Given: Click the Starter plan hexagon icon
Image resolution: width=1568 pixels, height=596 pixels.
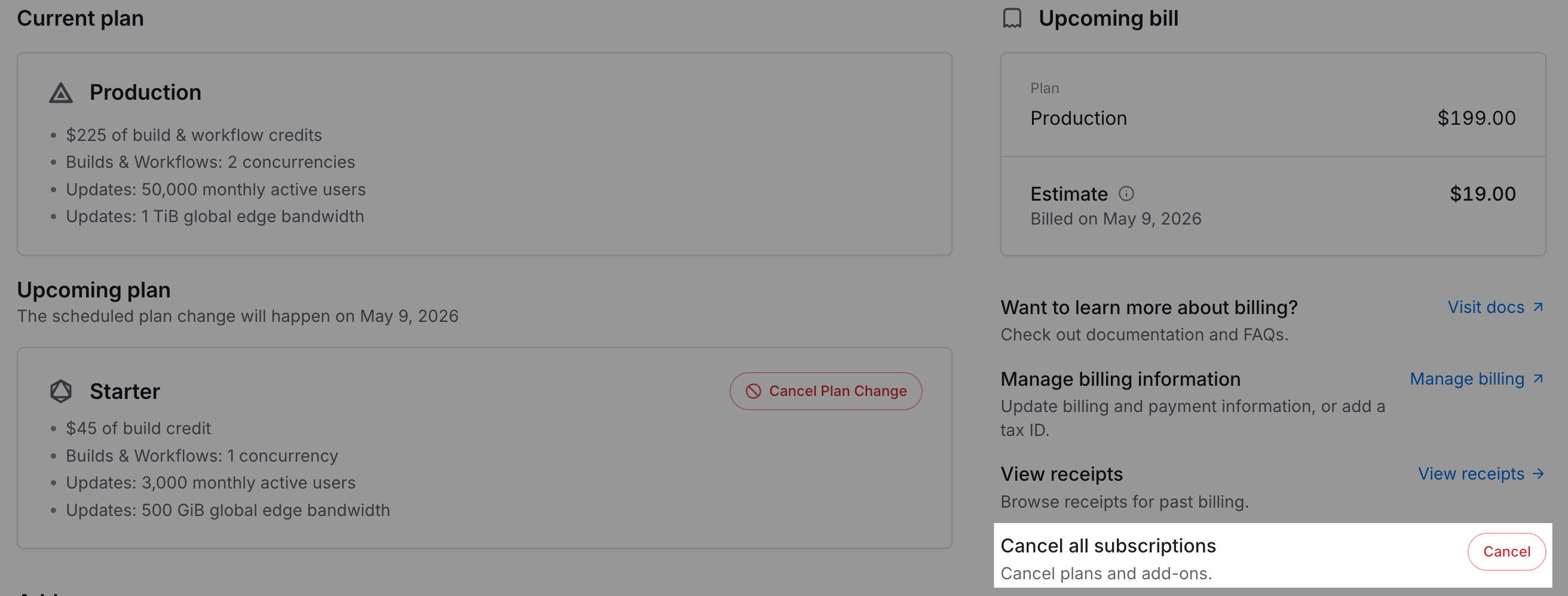Looking at the screenshot, I should tap(61, 391).
